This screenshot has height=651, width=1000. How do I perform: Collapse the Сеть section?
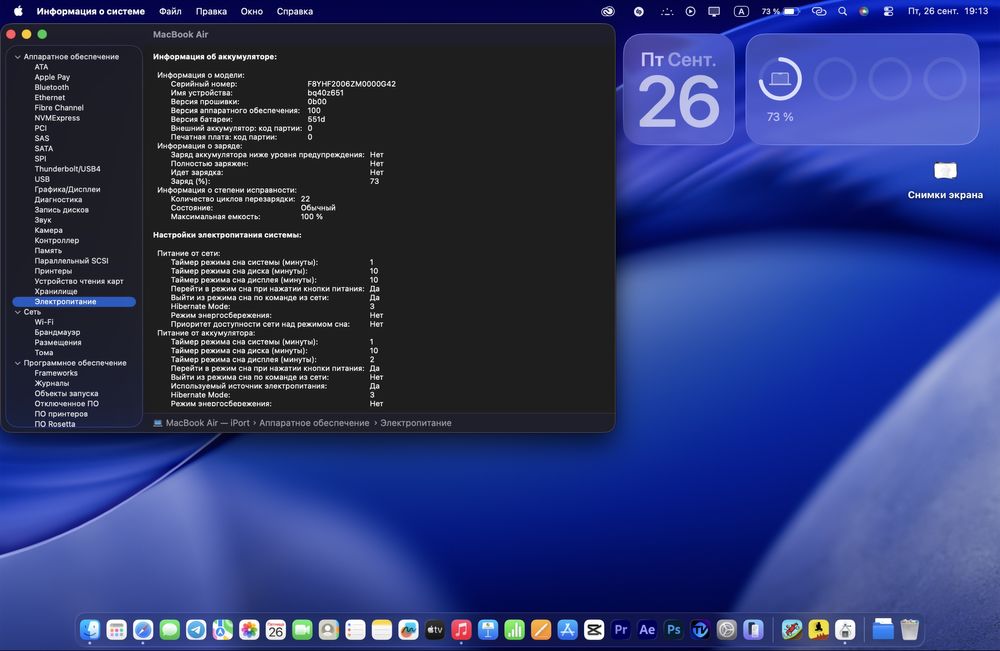17,312
